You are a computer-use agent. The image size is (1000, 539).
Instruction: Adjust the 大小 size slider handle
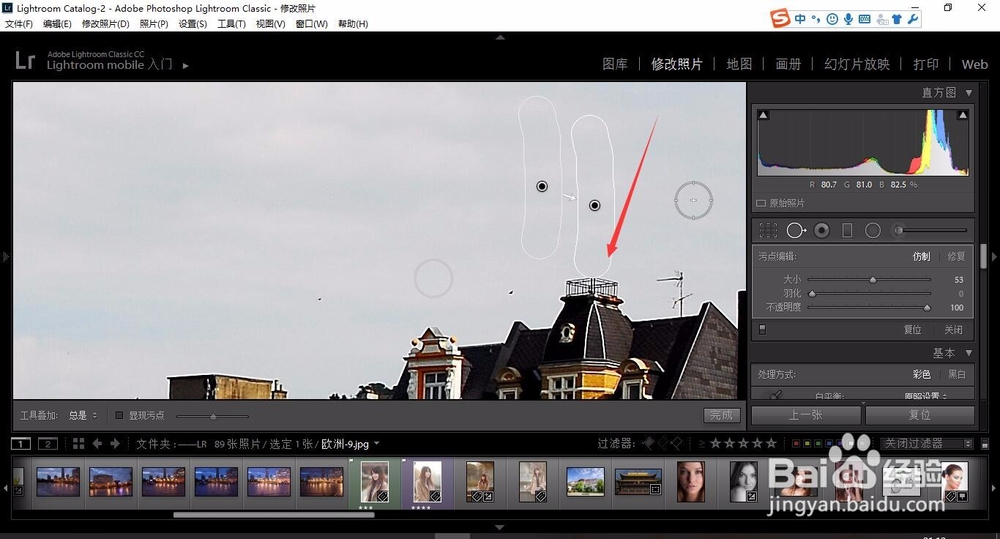point(873,279)
